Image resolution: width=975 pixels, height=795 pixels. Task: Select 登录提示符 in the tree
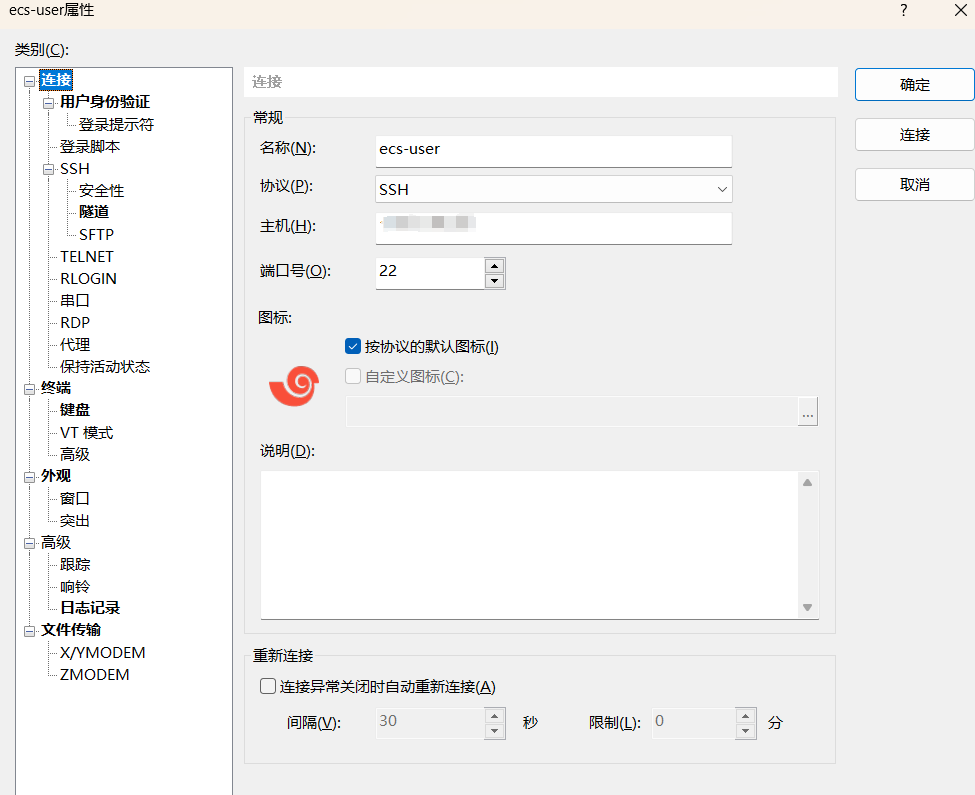pyautogui.click(x=116, y=124)
